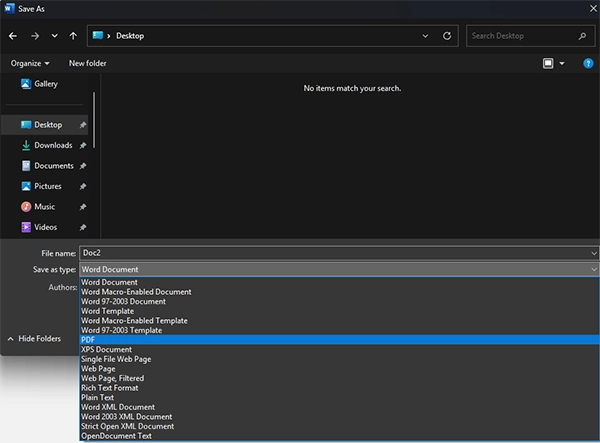Choose Word Document file type
Image resolution: width=600 pixels, height=443 pixels.
(339, 282)
